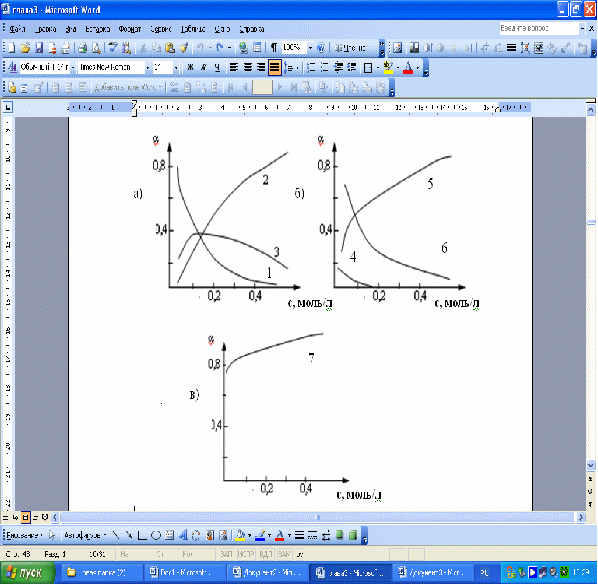Redo the undone action

[220, 48]
